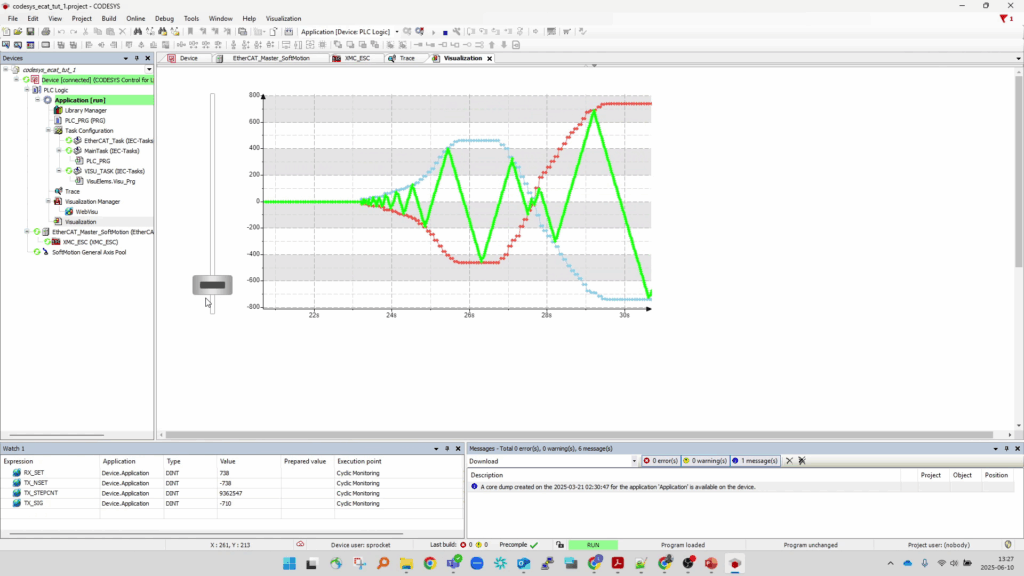Click the Delete X toolbar icon
This screenshot has width=1024, height=576.
click(122, 31)
